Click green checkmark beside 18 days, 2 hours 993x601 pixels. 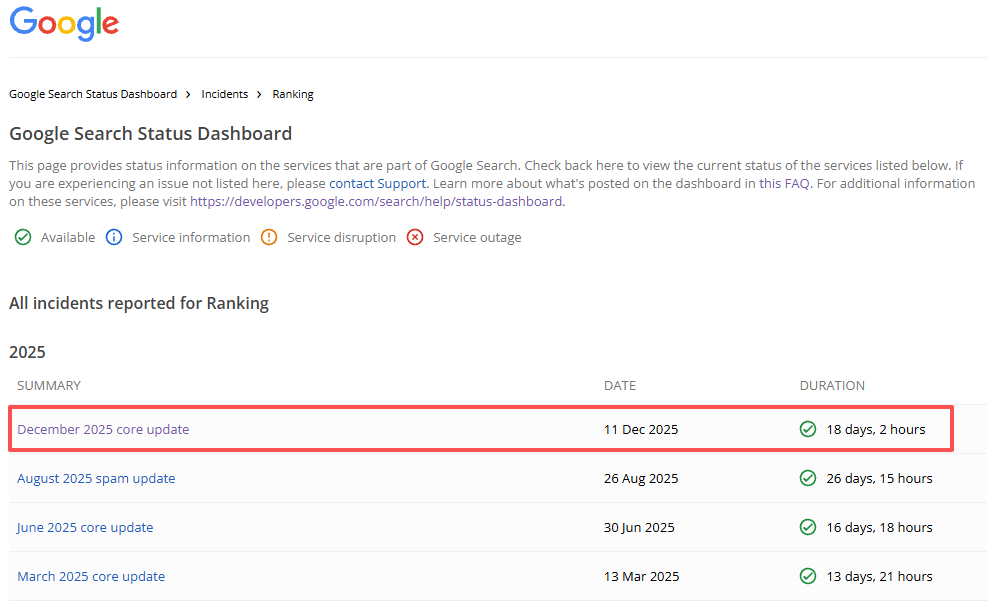[808, 429]
